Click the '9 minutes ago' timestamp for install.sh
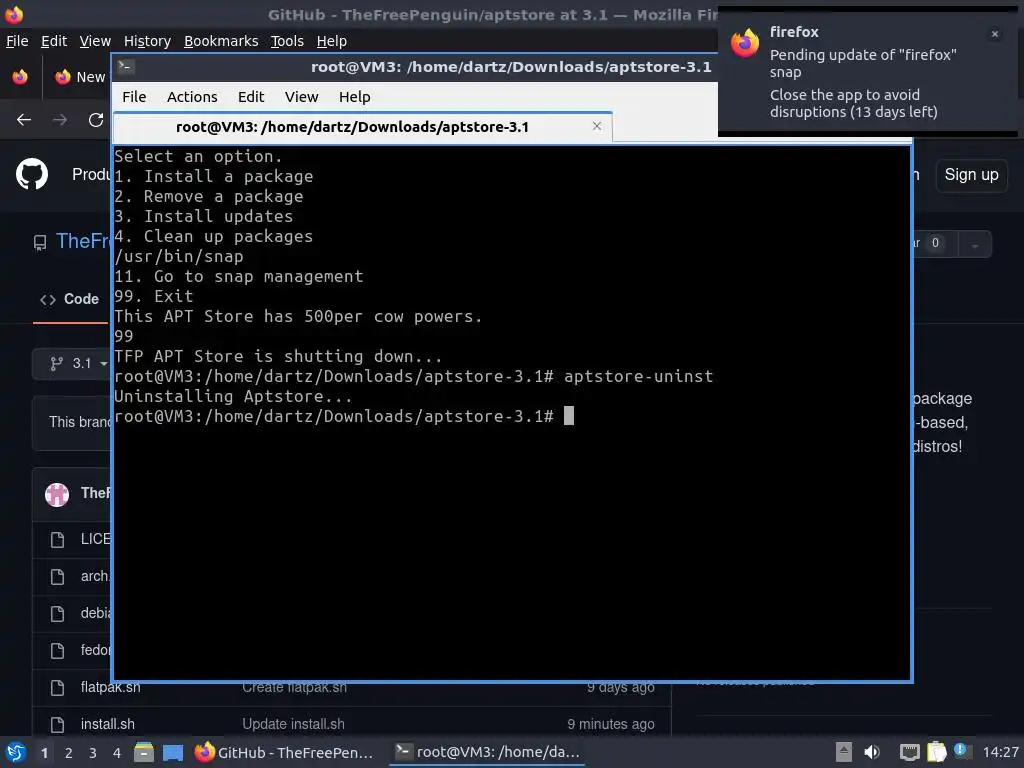This screenshot has height=768, width=1024. coord(611,724)
